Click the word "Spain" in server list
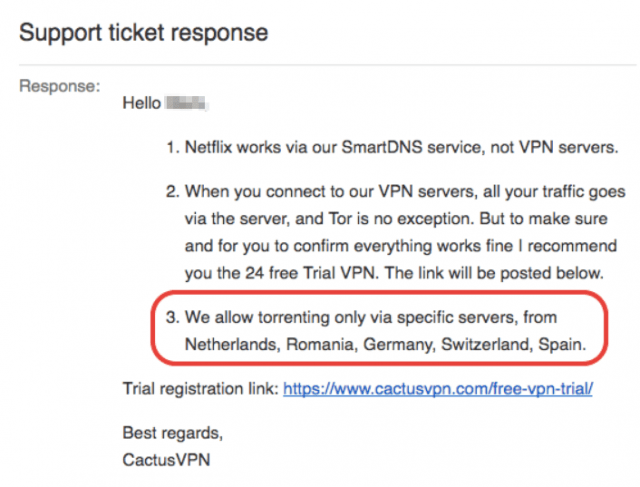 click(562, 345)
